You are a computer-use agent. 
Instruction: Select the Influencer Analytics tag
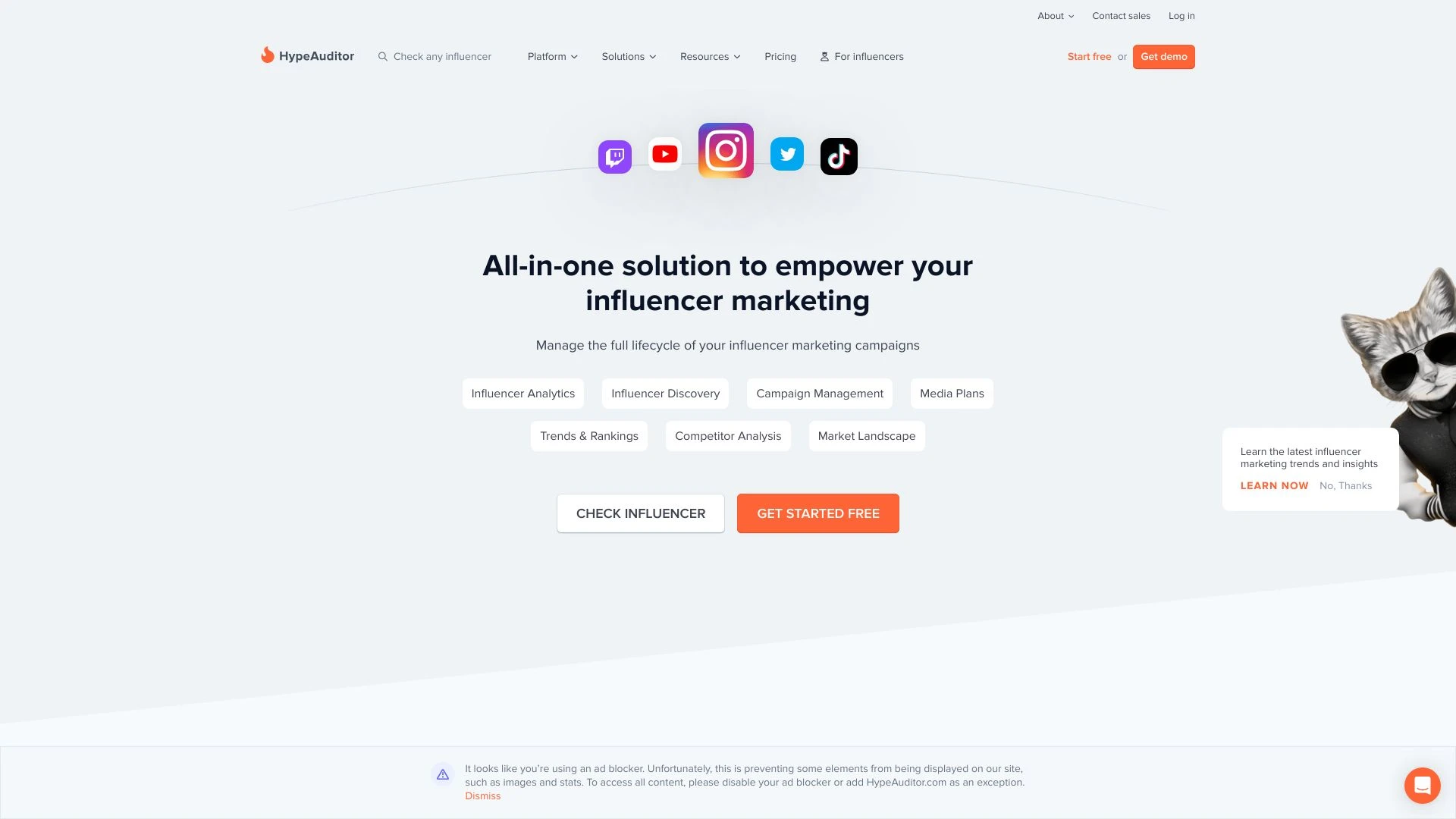(523, 393)
